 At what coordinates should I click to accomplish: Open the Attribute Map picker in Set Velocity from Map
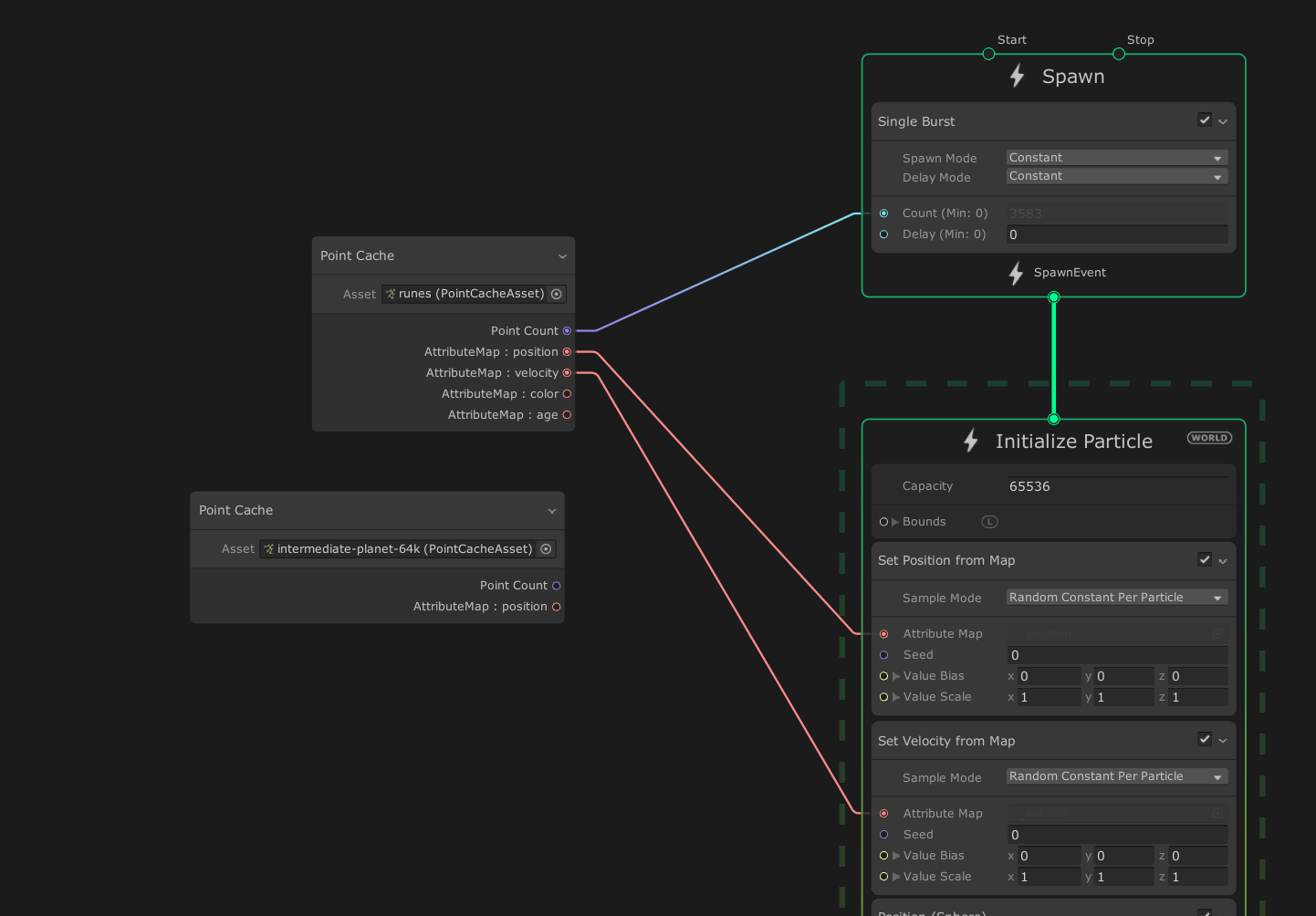point(1217,813)
